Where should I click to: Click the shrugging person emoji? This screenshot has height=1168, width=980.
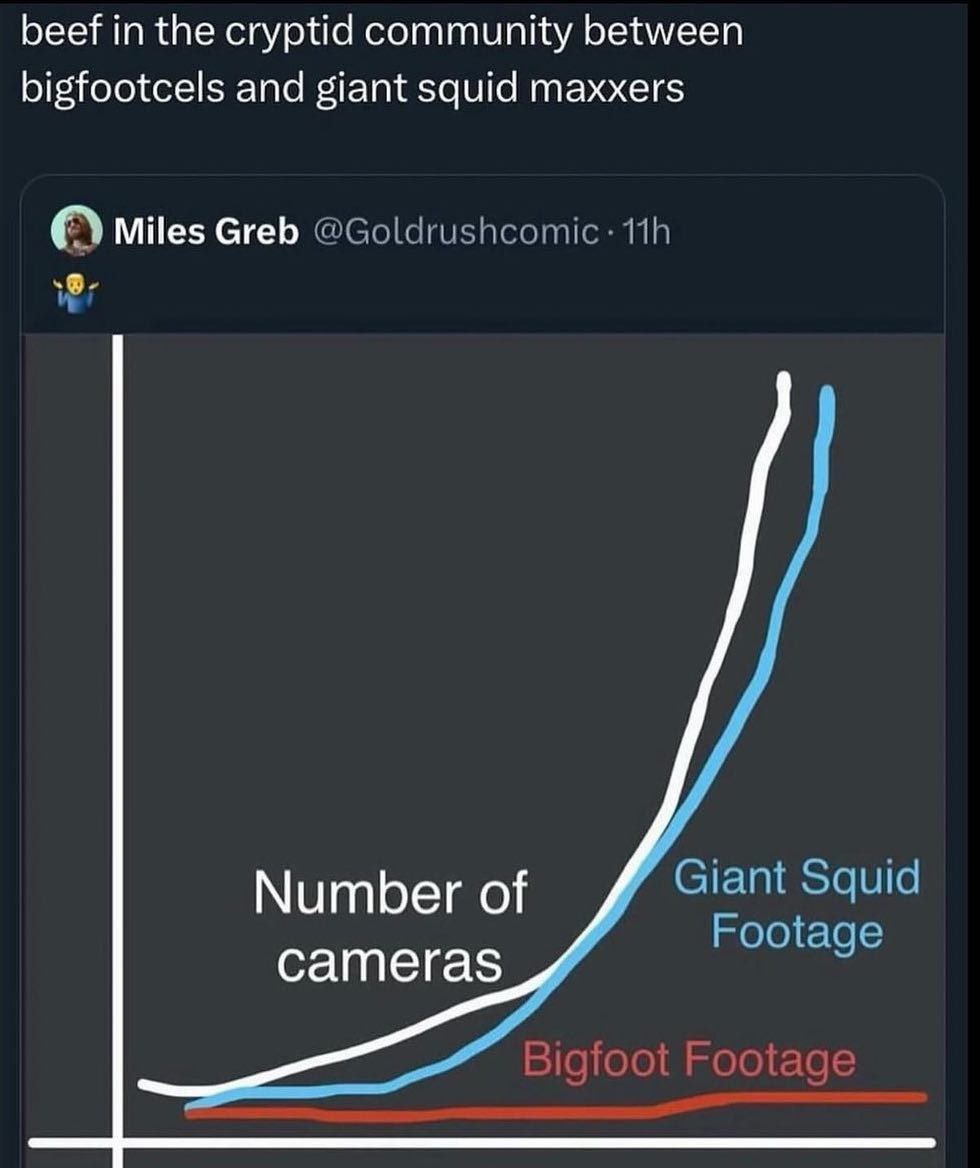tap(75, 293)
